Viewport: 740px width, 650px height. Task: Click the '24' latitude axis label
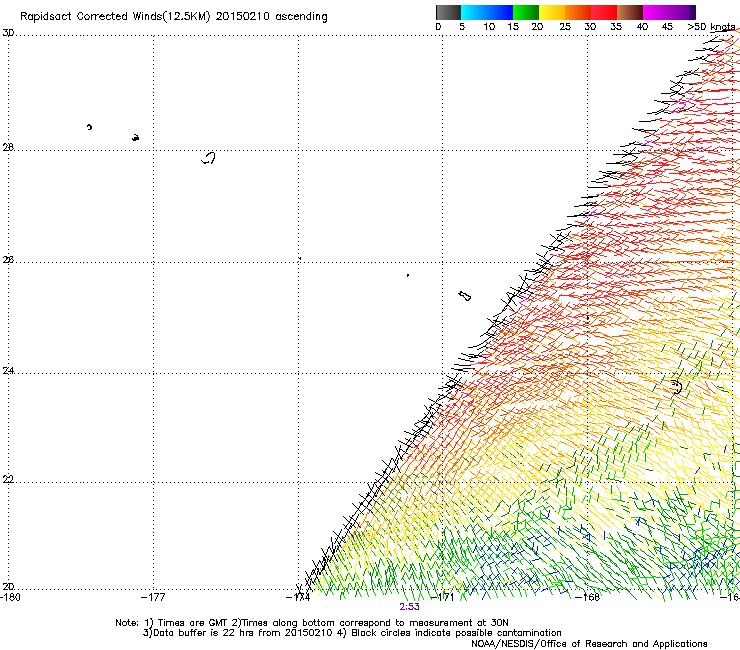point(8,371)
